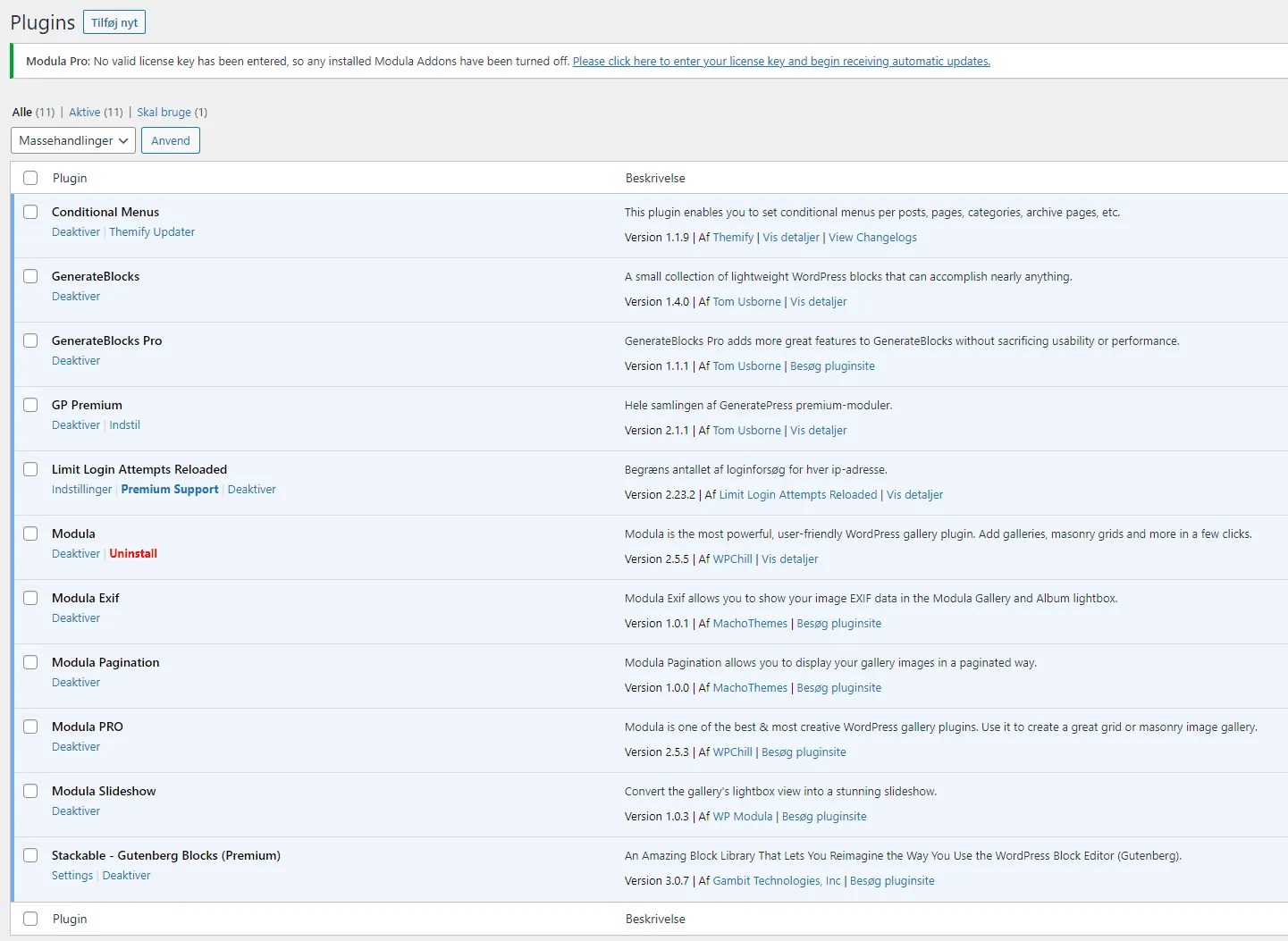Select Limit Login Attempts Reloaded checkbox

(30, 469)
